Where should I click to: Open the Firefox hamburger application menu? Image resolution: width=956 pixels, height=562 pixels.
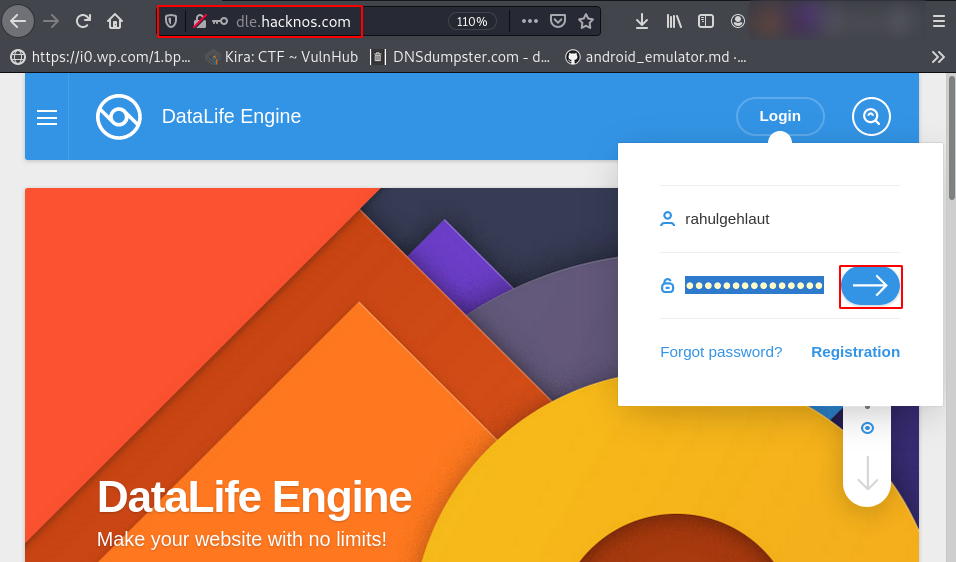point(939,21)
